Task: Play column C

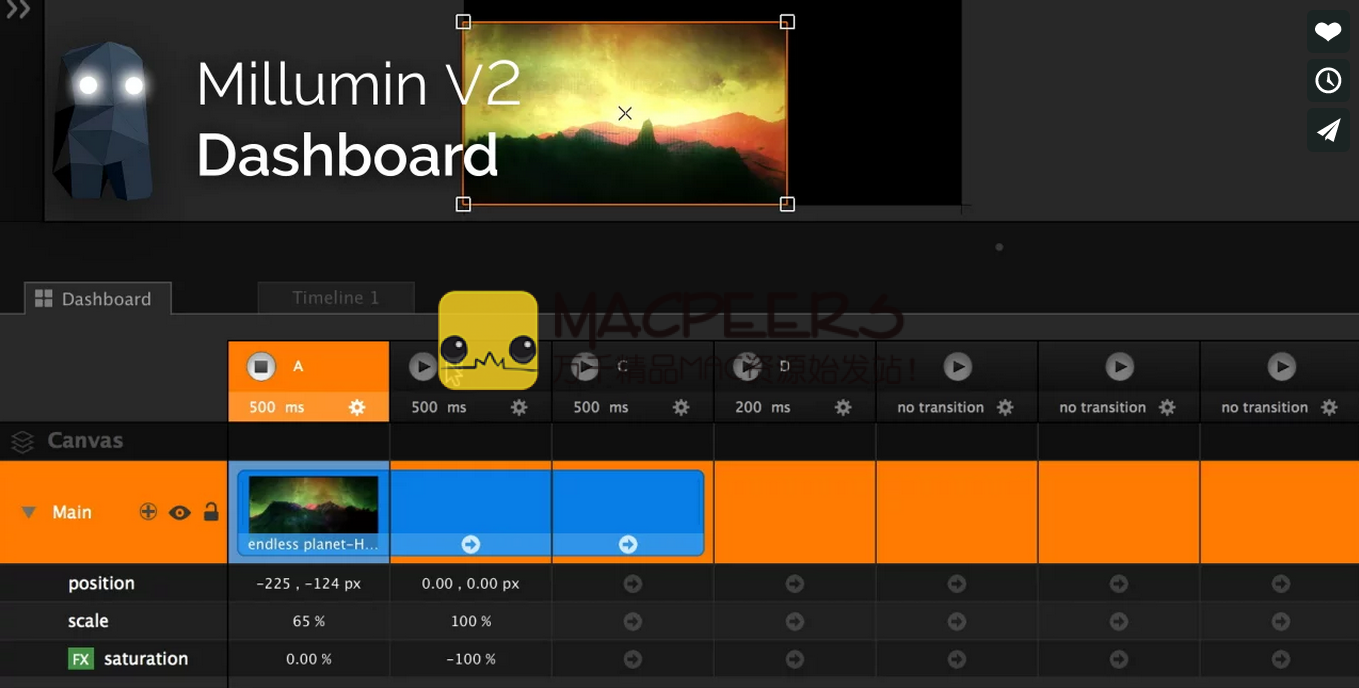Action: (x=585, y=367)
